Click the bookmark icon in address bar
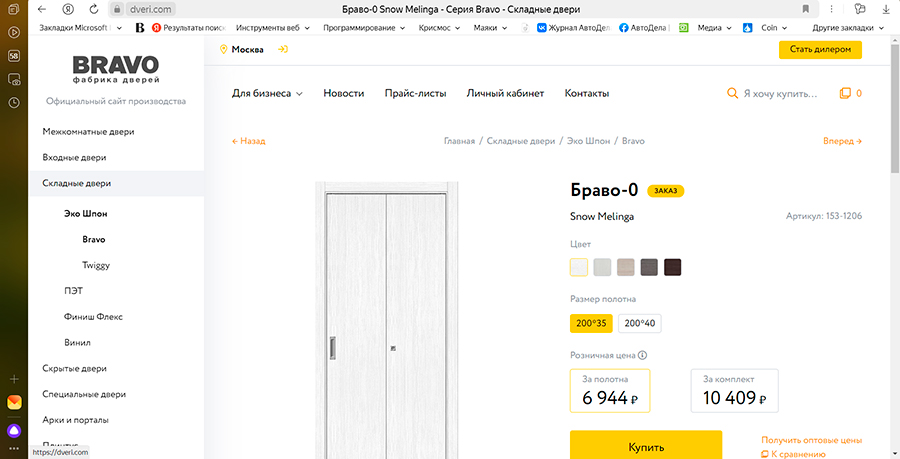Screen dimensions: 900x459 pyautogui.click(x=806, y=9)
